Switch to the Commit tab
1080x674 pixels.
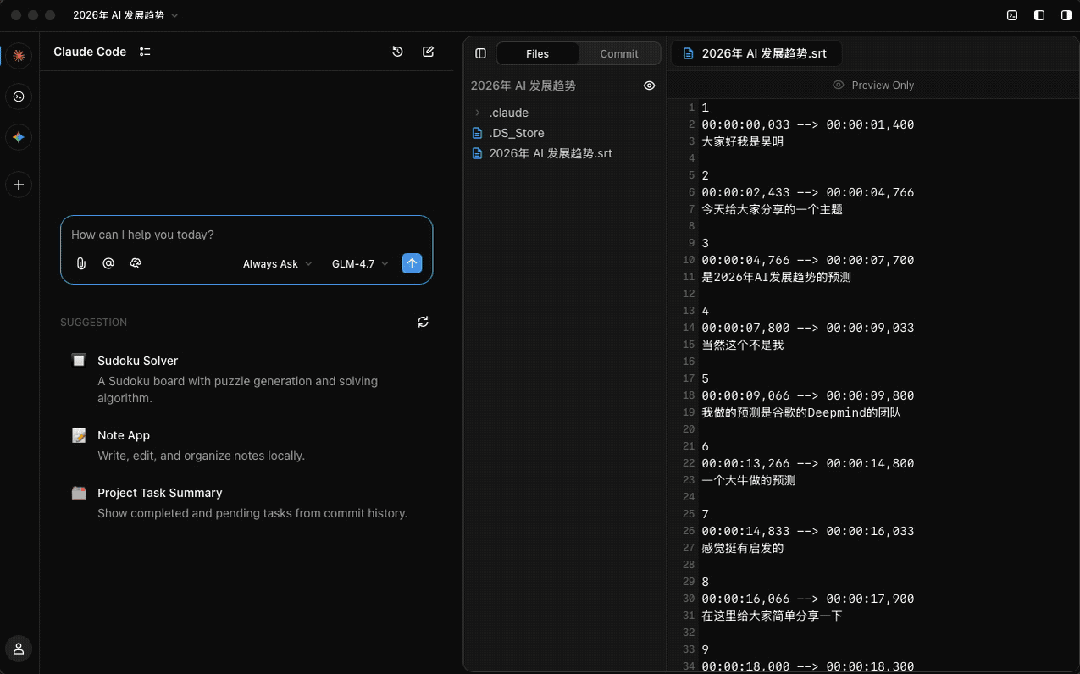point(619,54)
